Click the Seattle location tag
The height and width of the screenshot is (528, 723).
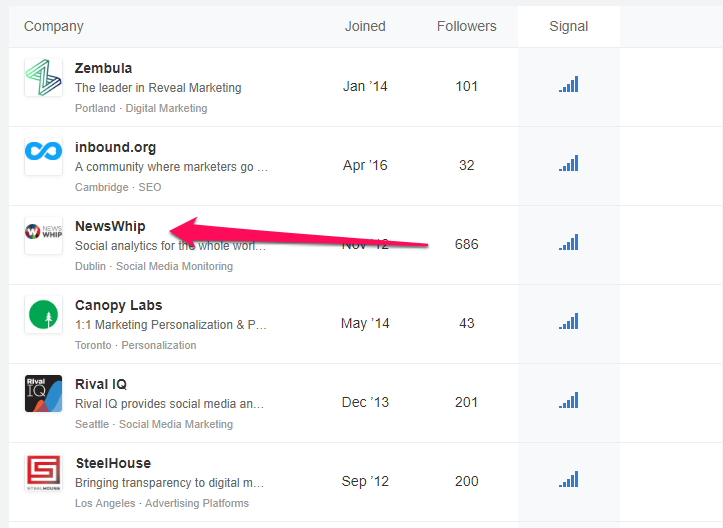tap(92, 424)
